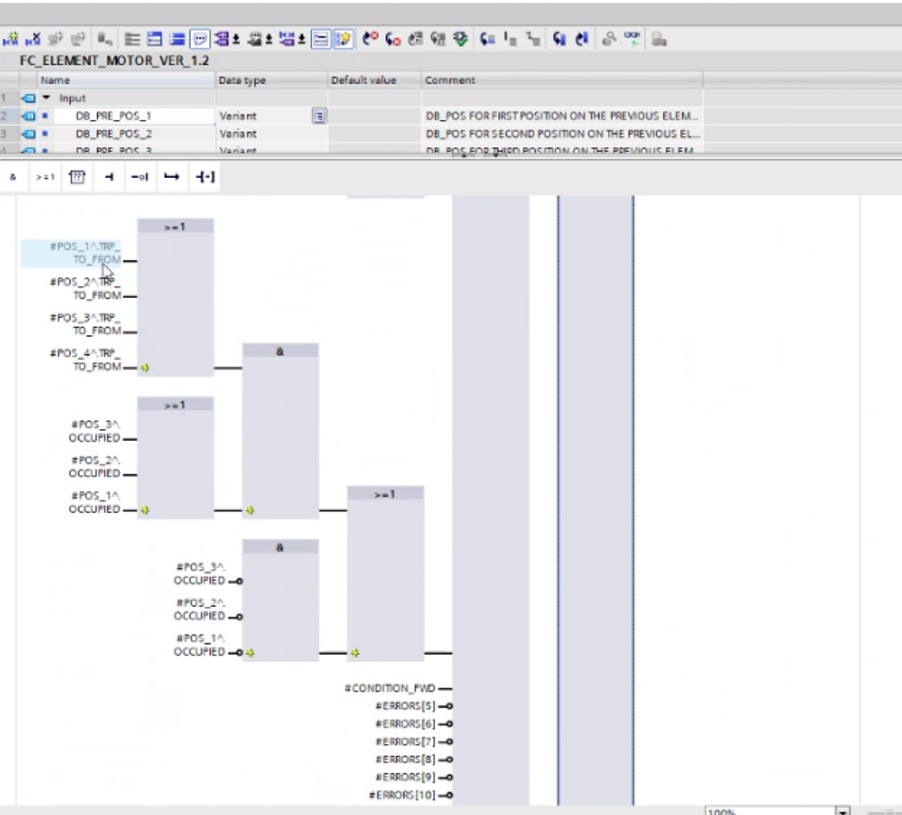Toggle favorites display star icon

tap(343, 39)
